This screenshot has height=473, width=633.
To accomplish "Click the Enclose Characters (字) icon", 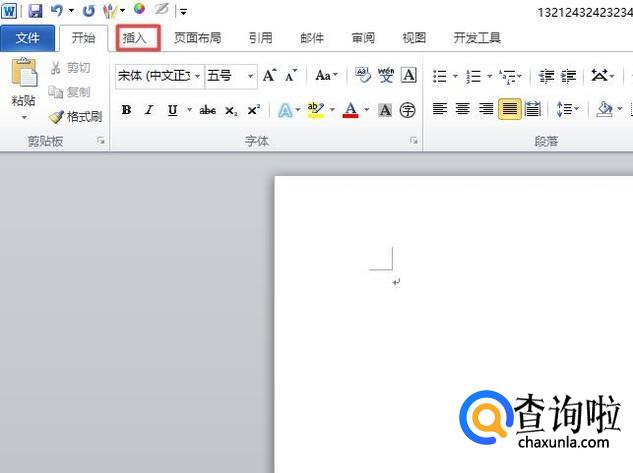I will (x=407, y=110).
